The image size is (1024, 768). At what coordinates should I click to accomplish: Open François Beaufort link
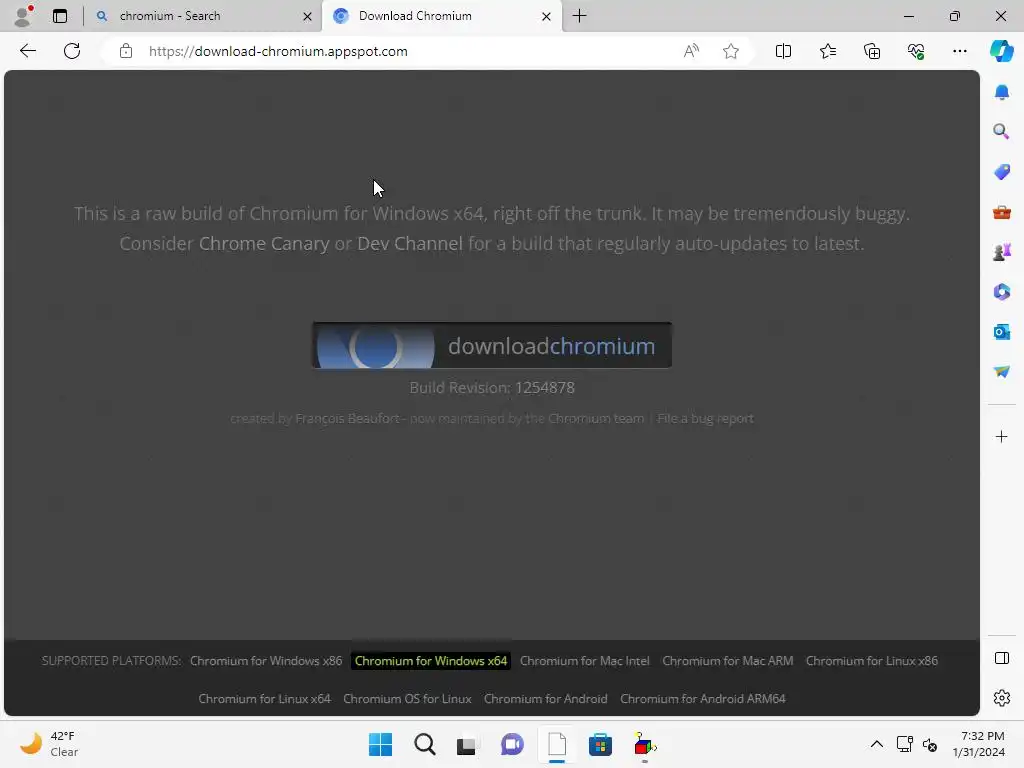[347, 419]
